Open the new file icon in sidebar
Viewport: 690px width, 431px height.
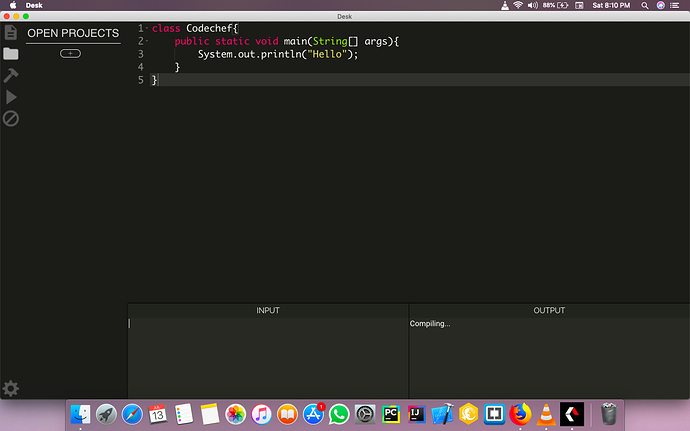11,32
